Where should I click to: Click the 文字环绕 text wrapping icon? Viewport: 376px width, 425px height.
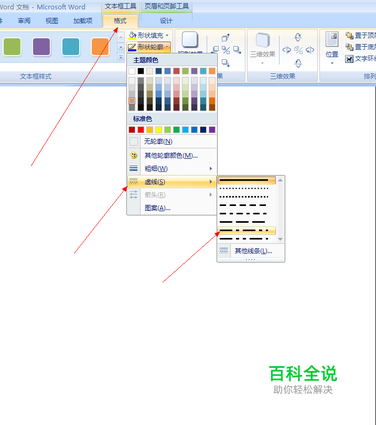pyautogui.click(x=349, y=59)
